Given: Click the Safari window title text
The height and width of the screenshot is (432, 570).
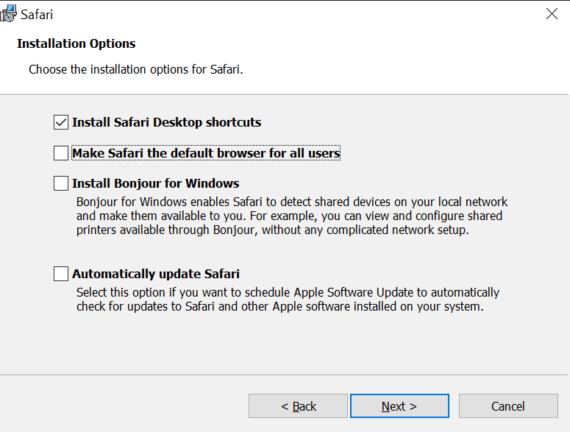Looking at the screenshot, I should point(37,15).
